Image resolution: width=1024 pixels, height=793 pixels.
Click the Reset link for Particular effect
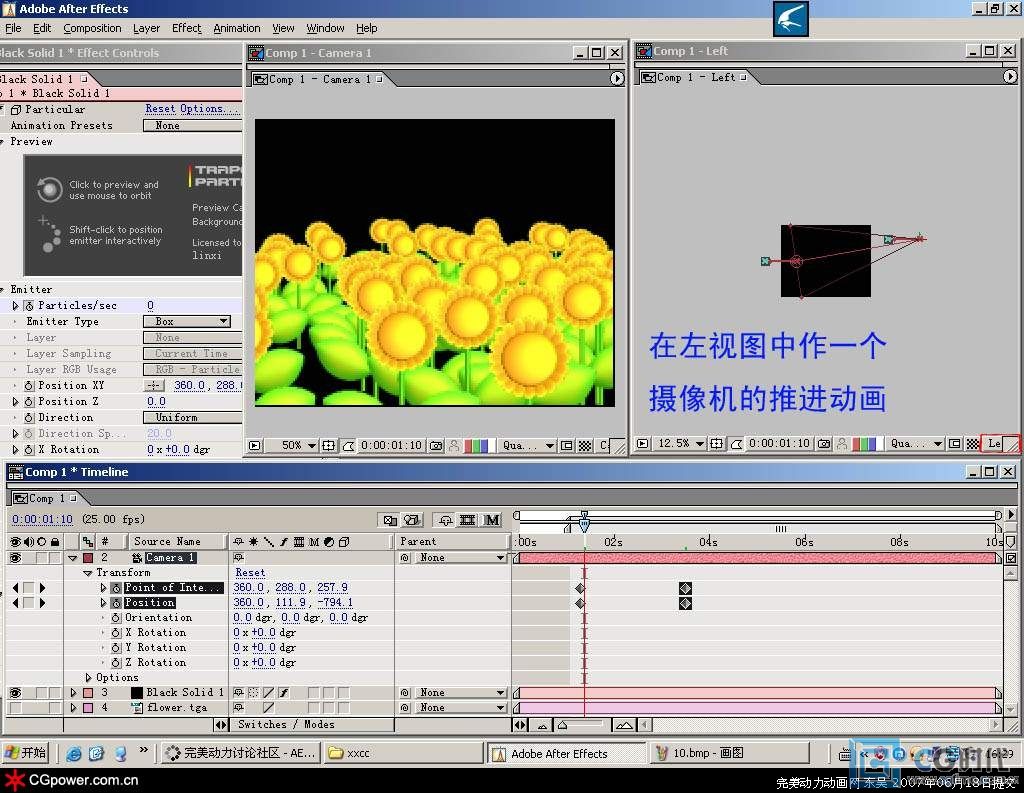coord(160,109)
